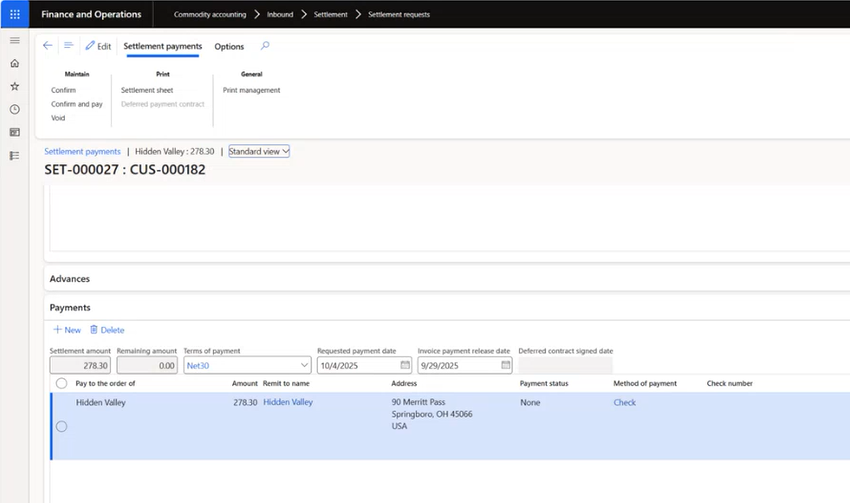Open the Terms of payment dropdown
The width and height of the screenshot is (850, 503).
pos(303,365)
